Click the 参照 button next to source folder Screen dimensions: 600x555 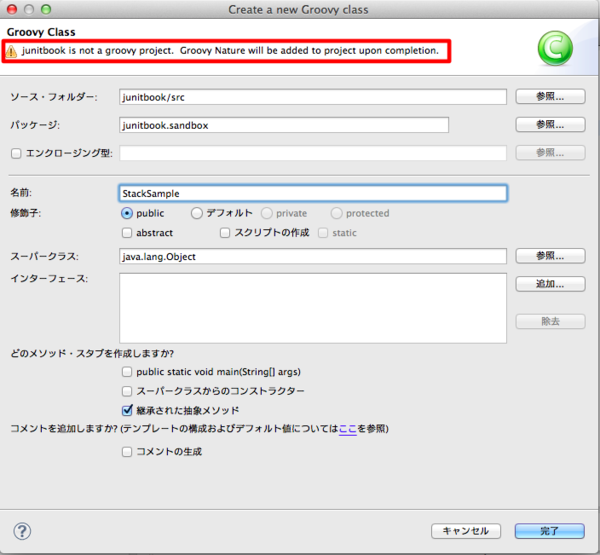[x=550, y=96]
